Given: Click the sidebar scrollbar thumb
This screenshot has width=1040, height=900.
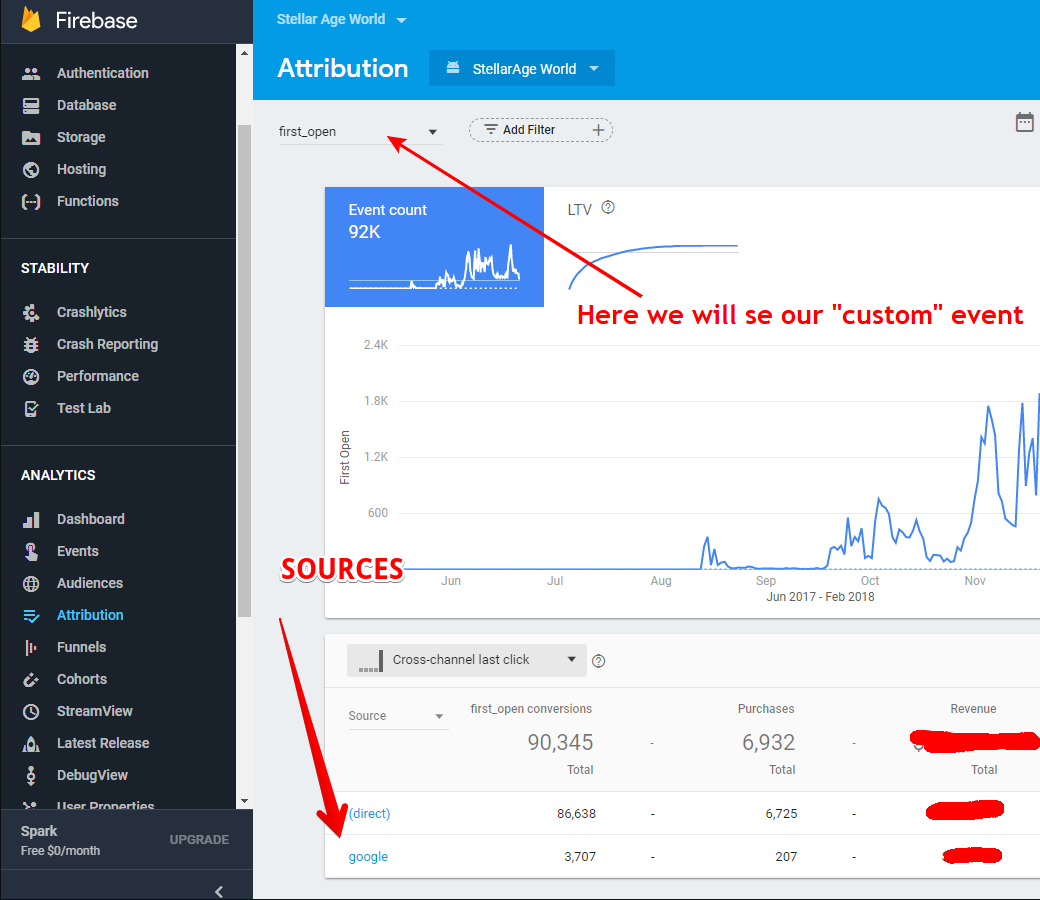Looking at the screenshot, I should click(244, 370).
